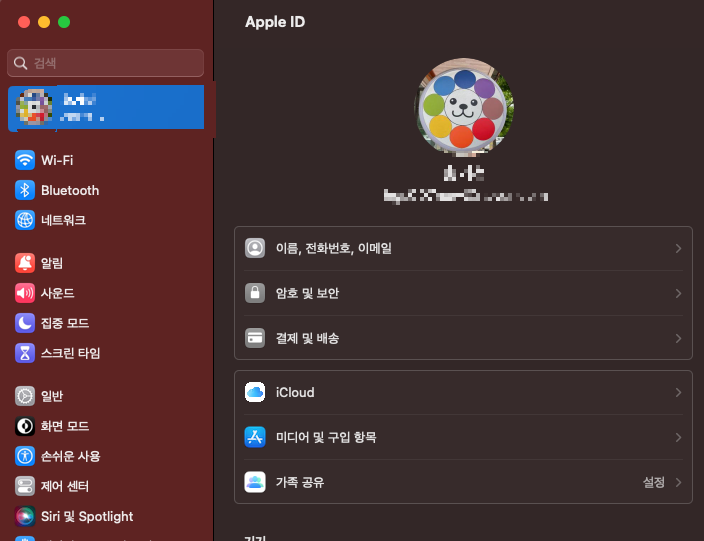Open 알림 label in sidebar
This screenshot has height=541, width=704.
52,263
